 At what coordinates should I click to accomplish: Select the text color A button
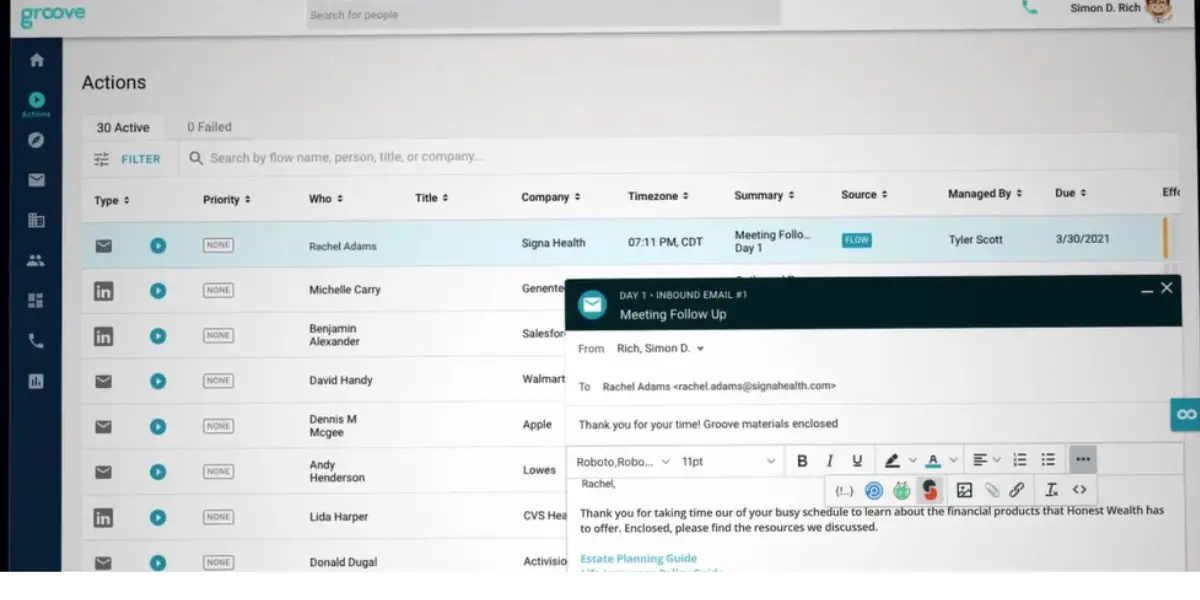point(933,461)
